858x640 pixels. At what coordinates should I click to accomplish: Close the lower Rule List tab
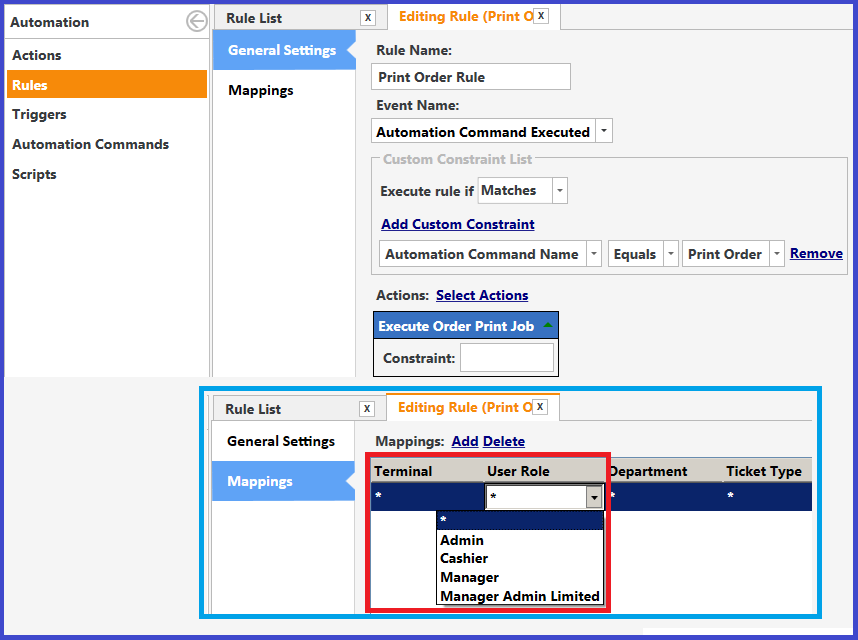point(367,409)
